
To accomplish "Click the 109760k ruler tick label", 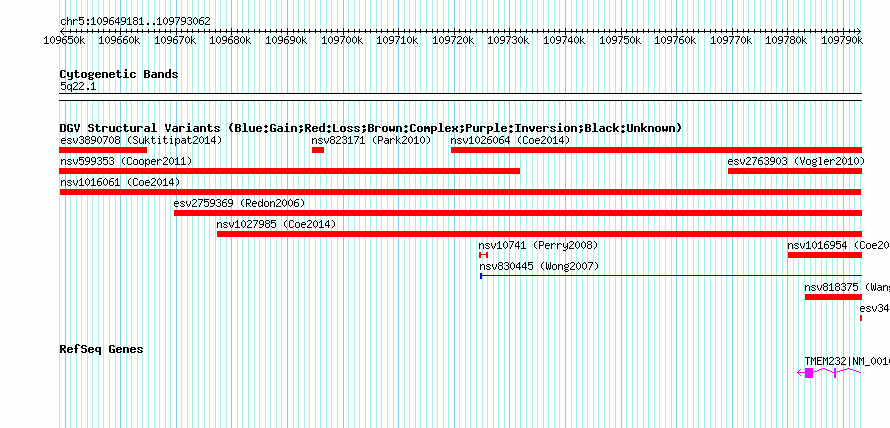I will pos(677,40).
